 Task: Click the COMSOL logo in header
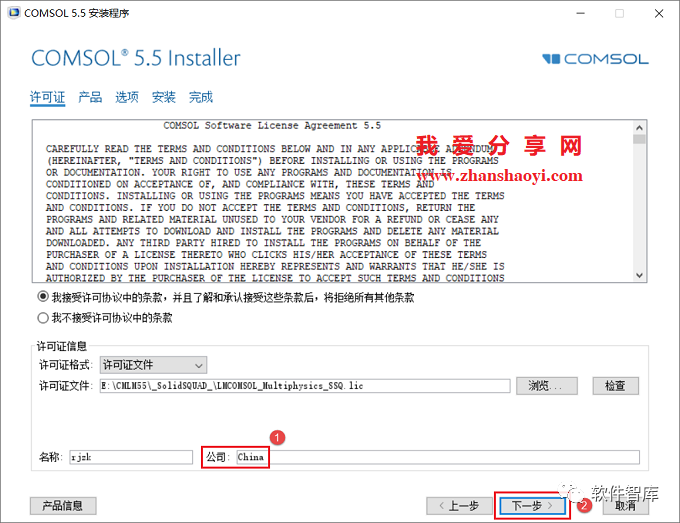[595, 59]
